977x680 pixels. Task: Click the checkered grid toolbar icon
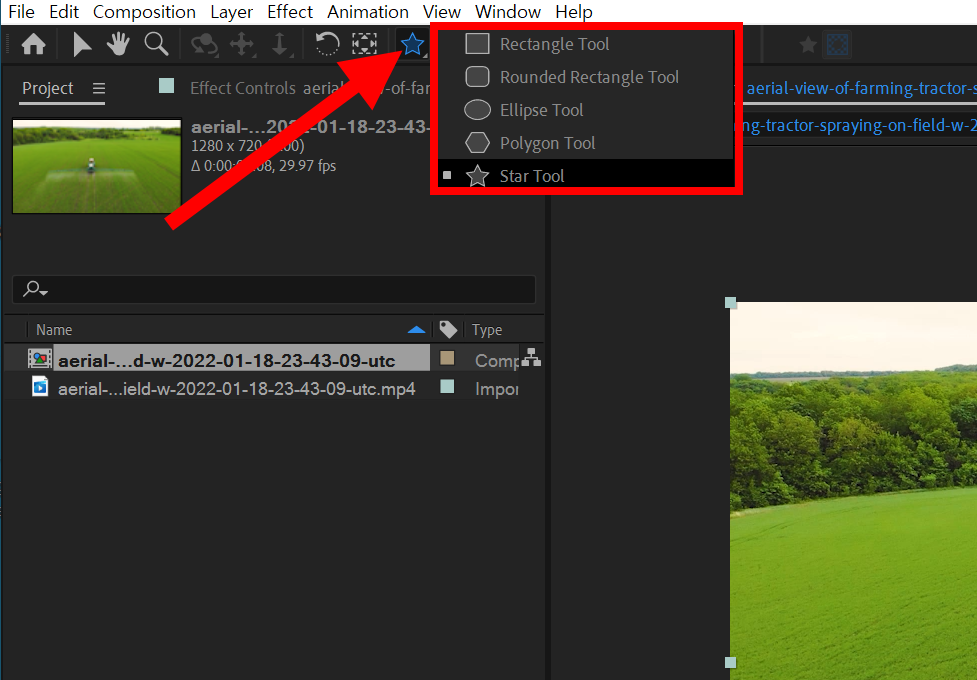click(x=837, y=44)
